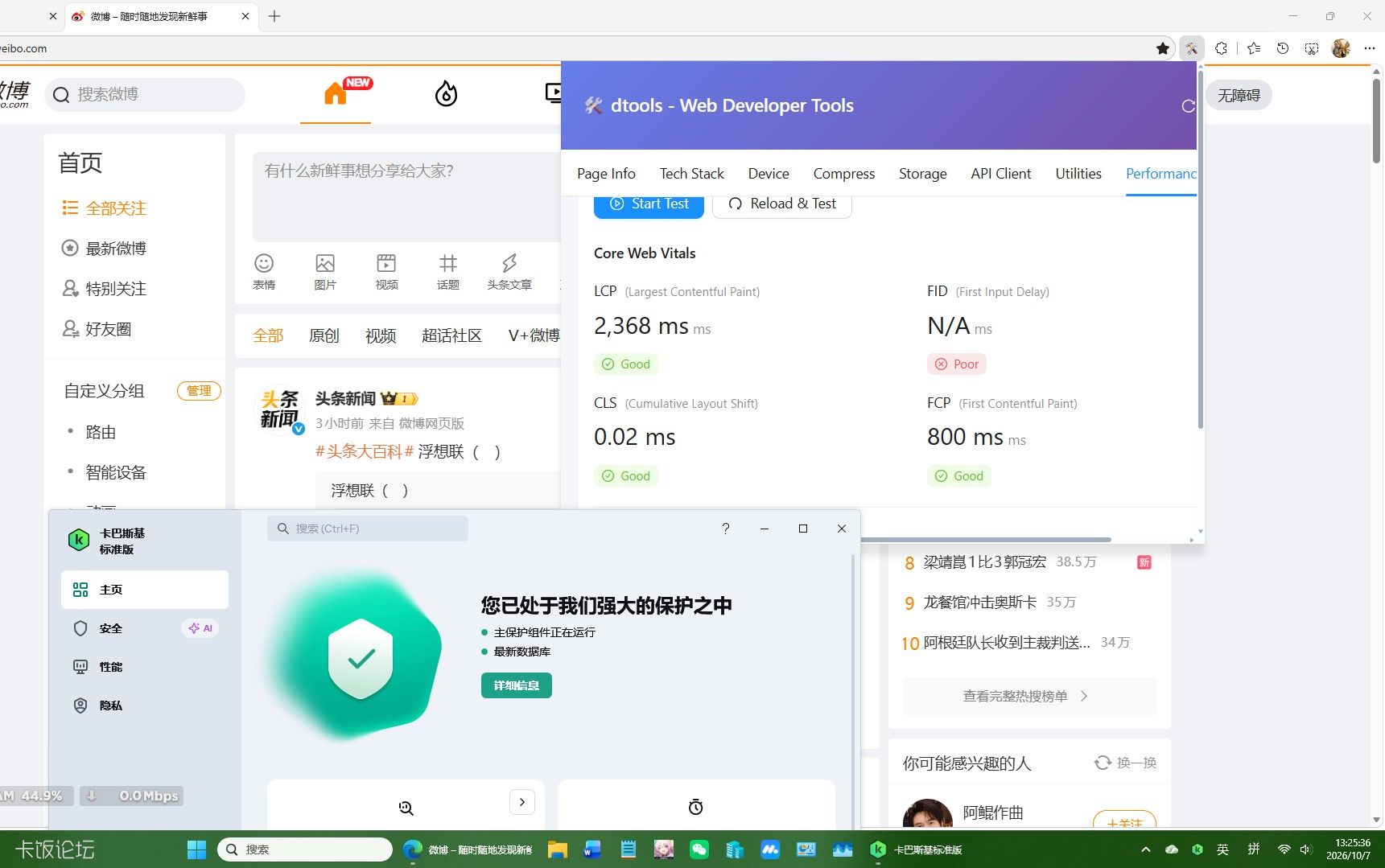This screenshot has width=1385, height=868.
Task: Click the 详细信息 button in Kaspersky
Action: pos(517,685)
